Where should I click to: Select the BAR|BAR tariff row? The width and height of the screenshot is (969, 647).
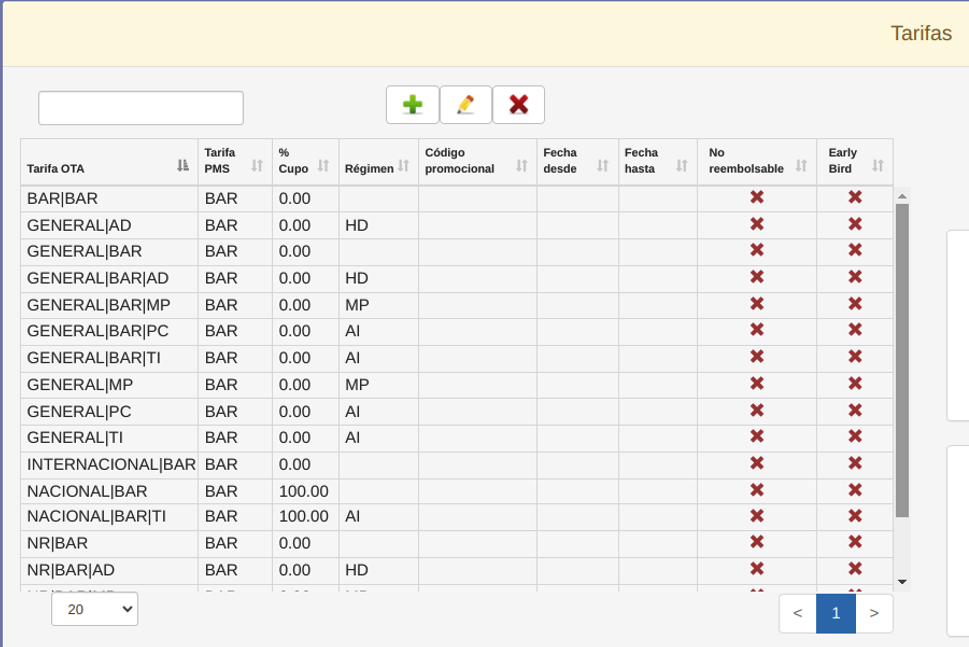pos(457,198)
